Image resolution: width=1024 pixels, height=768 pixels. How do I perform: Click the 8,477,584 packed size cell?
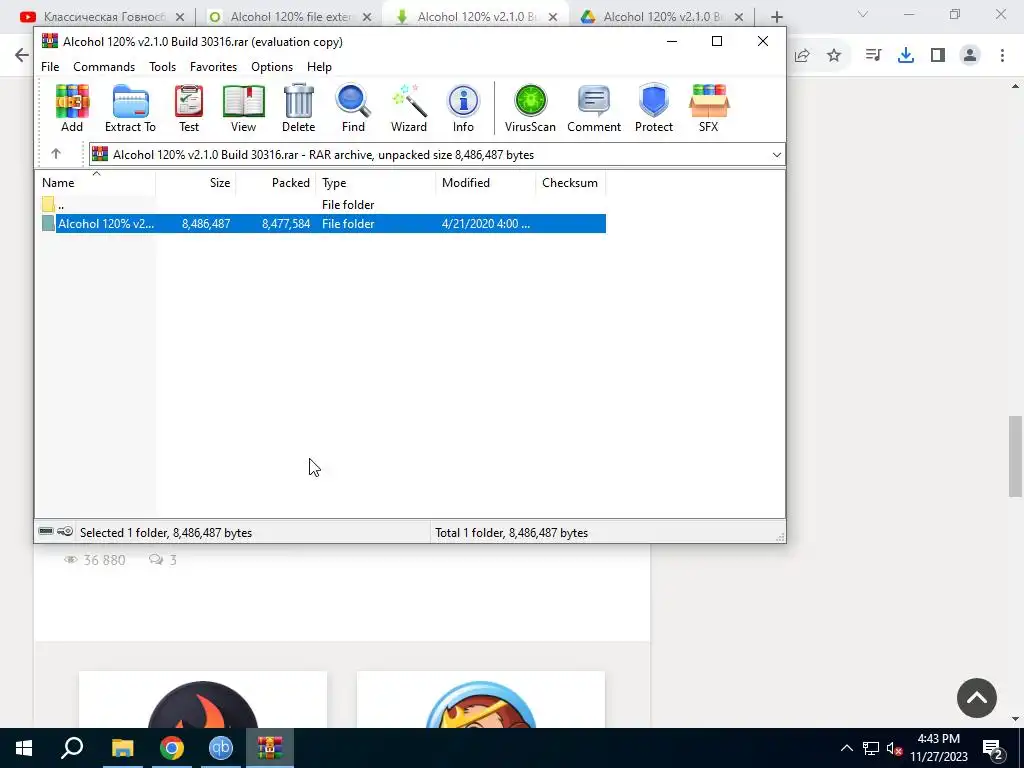click(286, 223)
